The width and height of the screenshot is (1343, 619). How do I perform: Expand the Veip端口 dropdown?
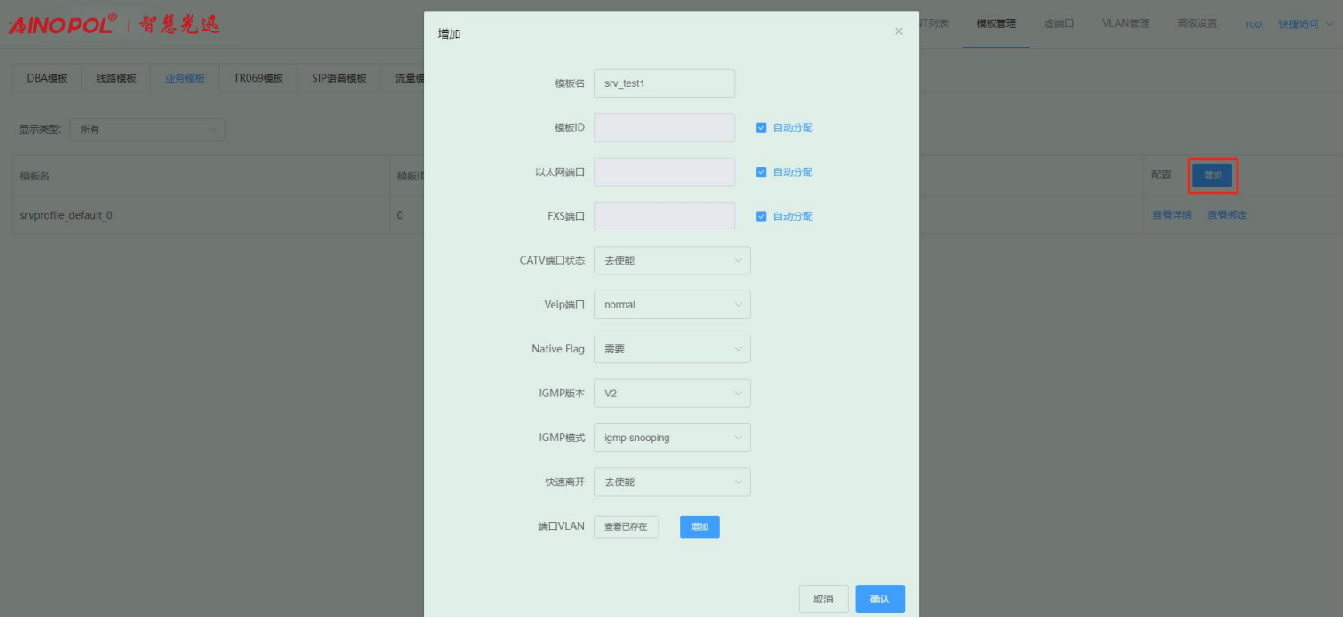(x=671, y=305)
